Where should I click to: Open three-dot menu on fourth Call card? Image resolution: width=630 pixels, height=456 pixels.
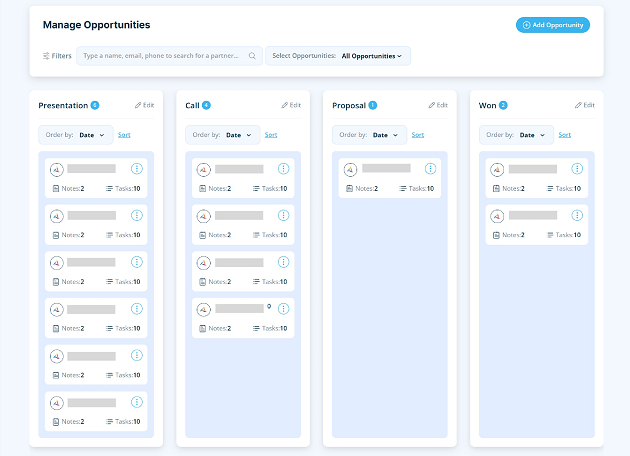tap(284, 309)
